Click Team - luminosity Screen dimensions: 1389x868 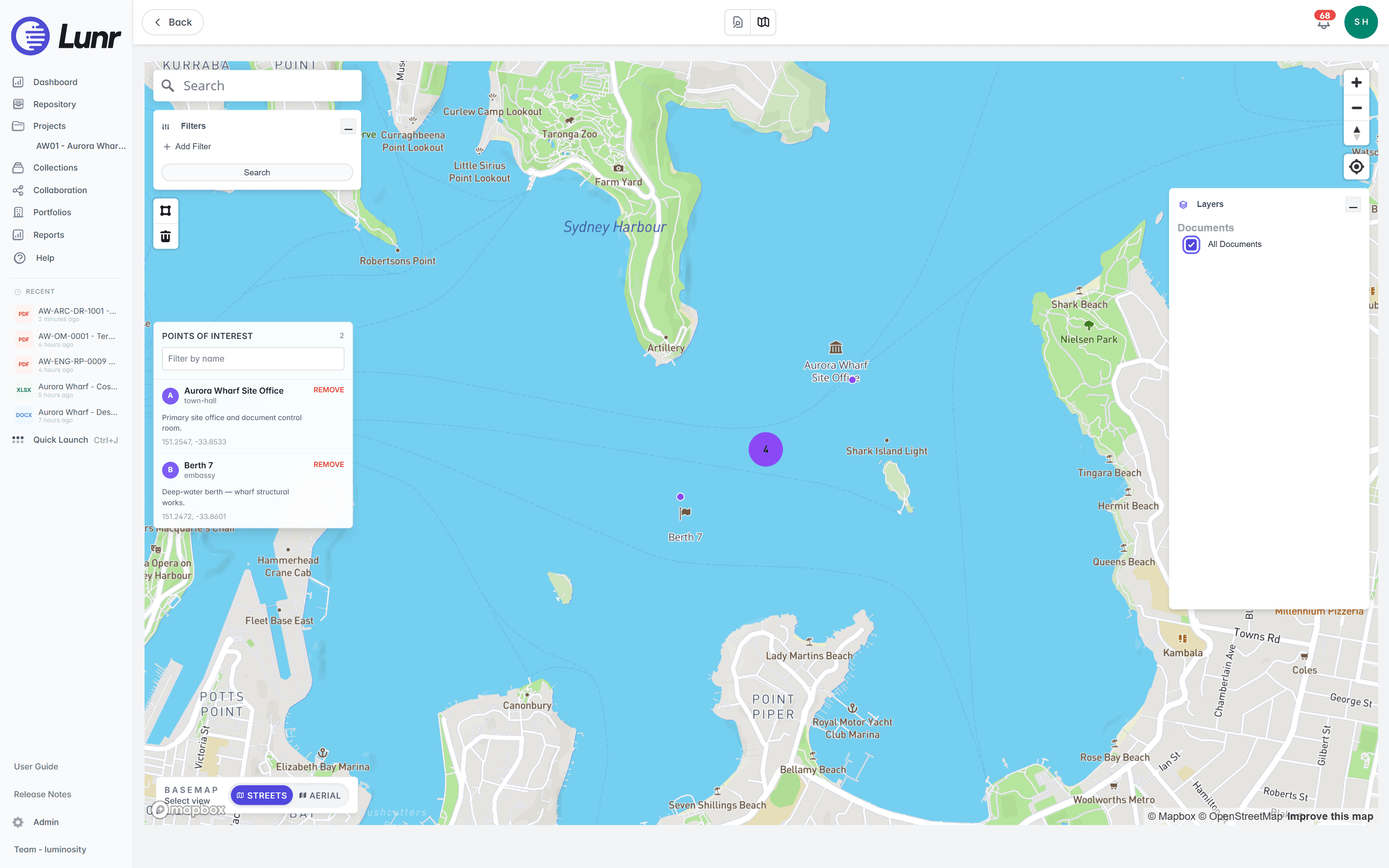click(50, 849)
